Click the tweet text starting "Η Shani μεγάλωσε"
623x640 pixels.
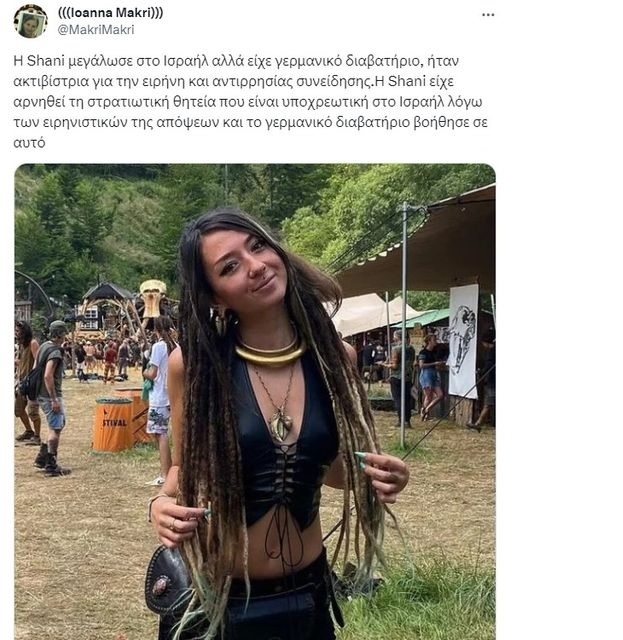coord(251,102)
